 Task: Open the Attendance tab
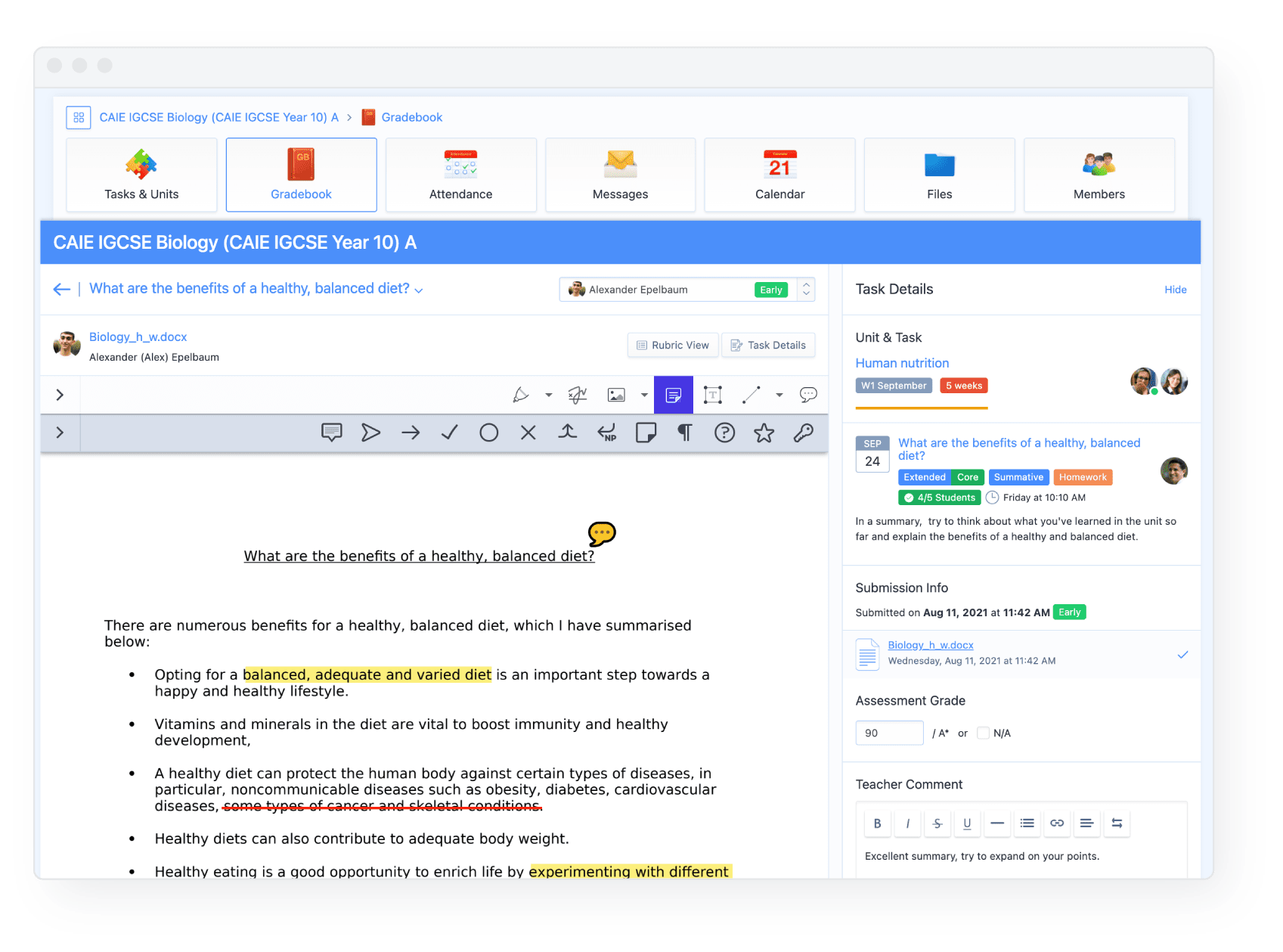pos(461,175)
